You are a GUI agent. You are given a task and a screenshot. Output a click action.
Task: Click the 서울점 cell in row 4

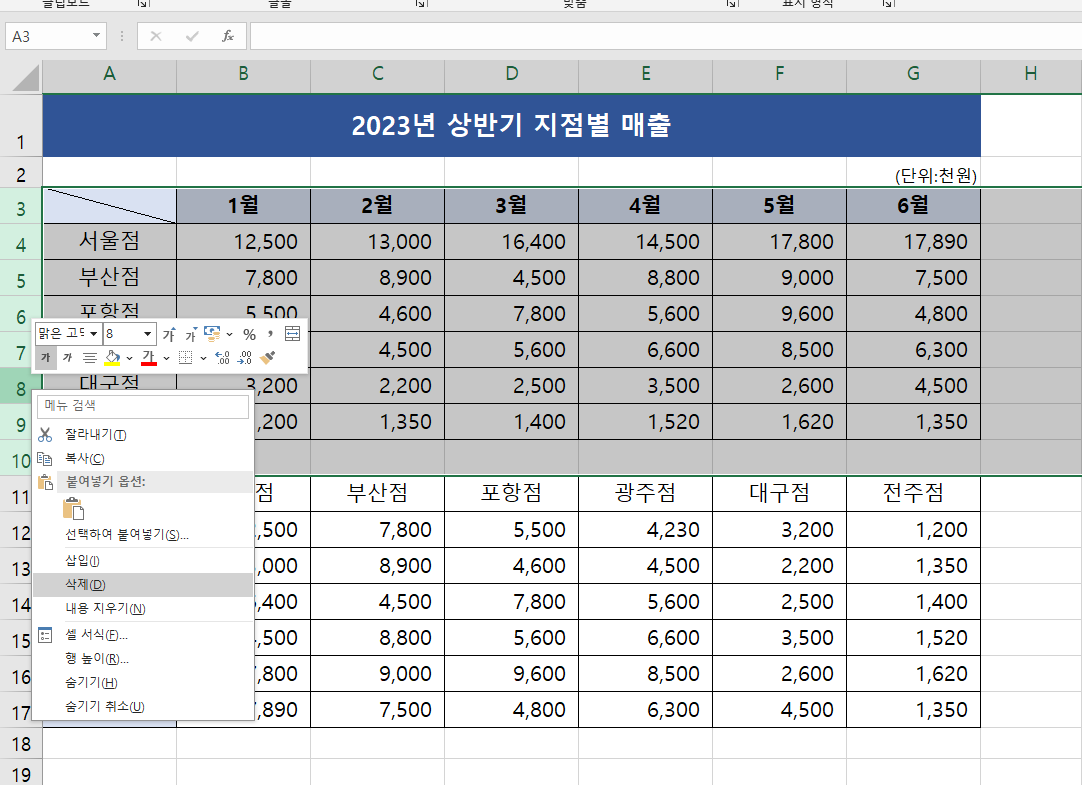pyautogui.click(x=109, y=241)
